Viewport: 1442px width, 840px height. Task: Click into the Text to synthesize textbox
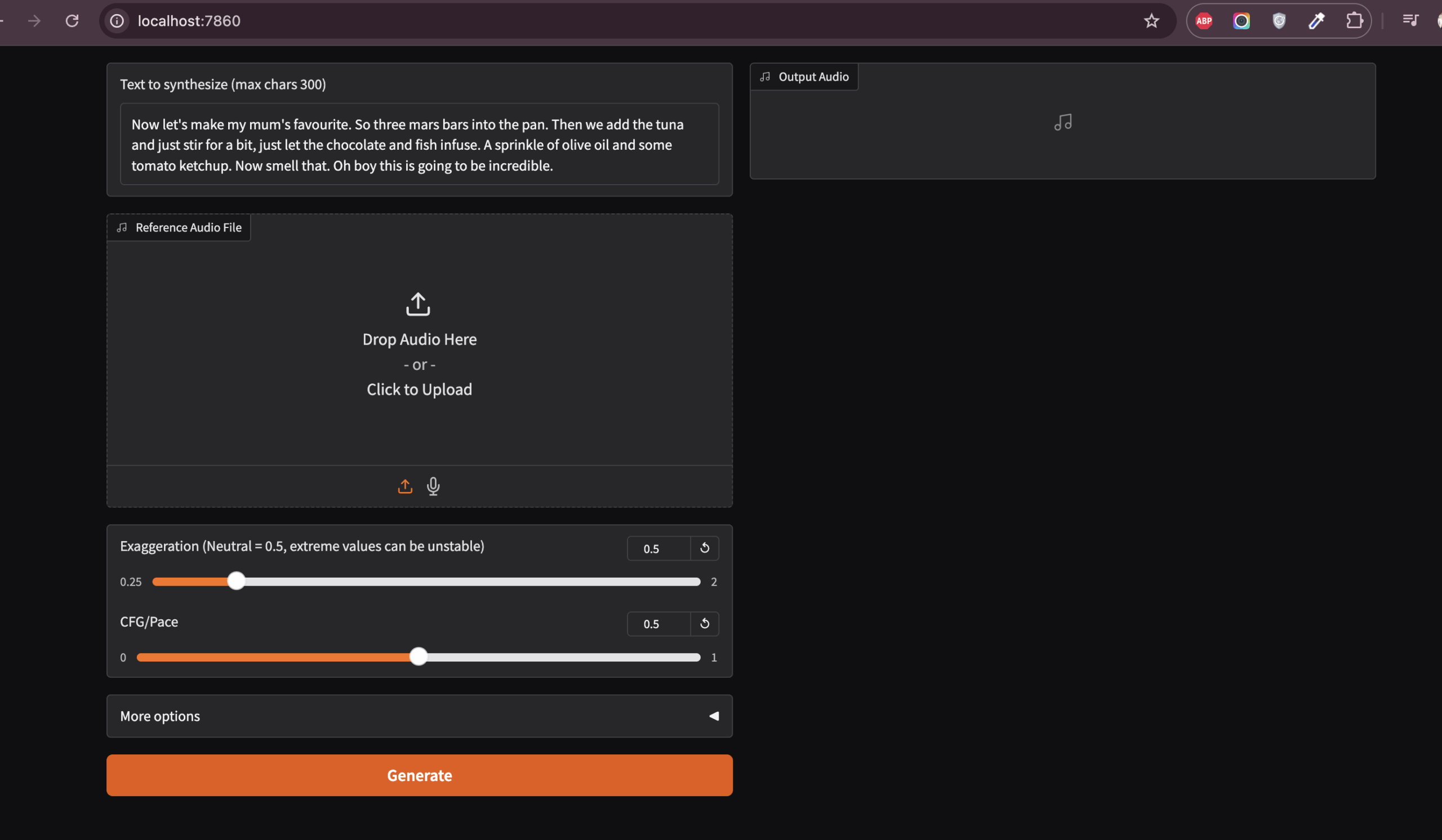[x=419, y=145]
